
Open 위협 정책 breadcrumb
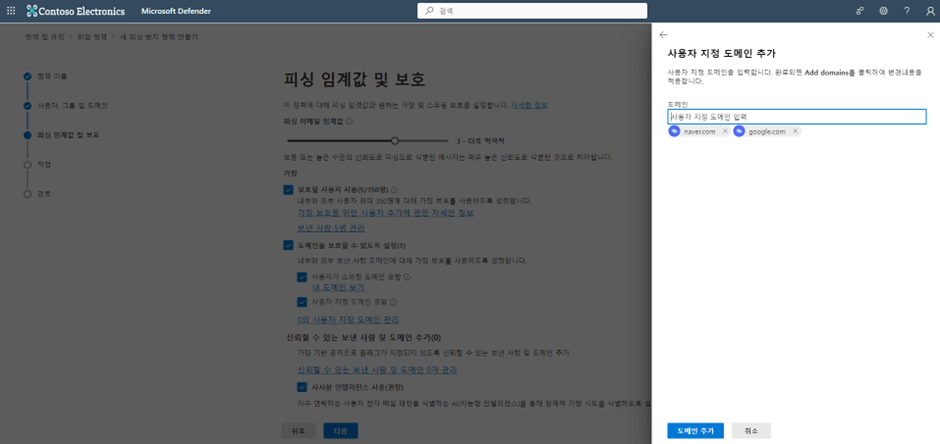(92, 37)
